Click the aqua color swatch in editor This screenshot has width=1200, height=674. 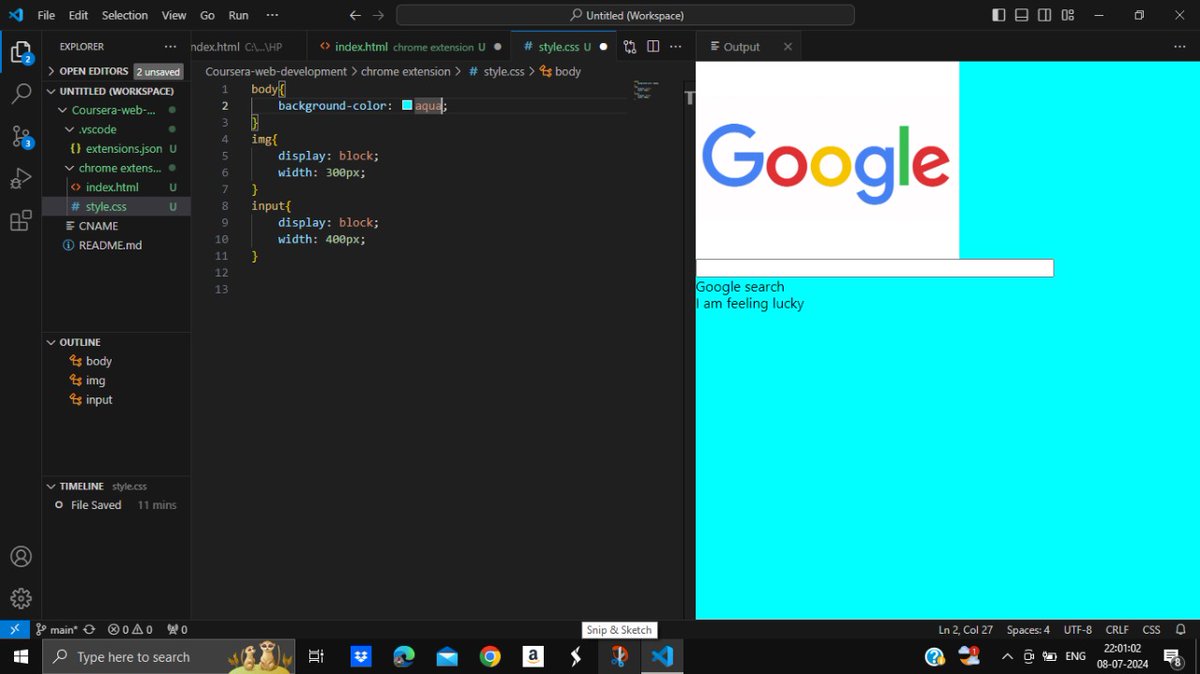[x=407, y=105]
